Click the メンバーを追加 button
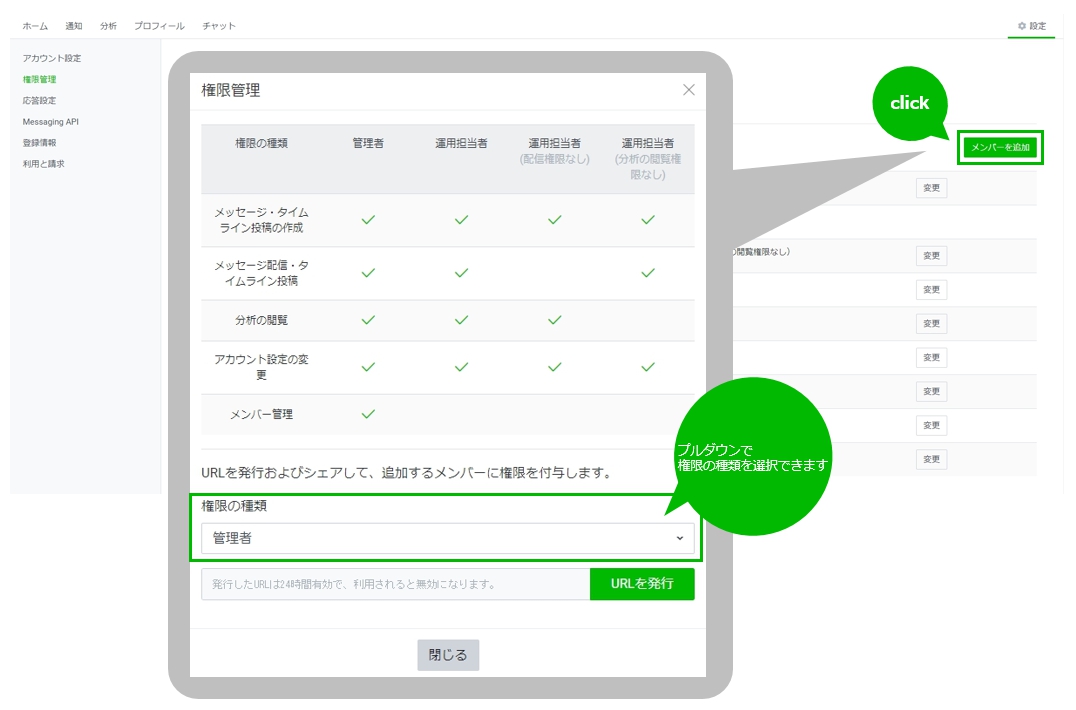Image resolution: width=1076 pixels, height=710 pixels. tap(999, 147)
